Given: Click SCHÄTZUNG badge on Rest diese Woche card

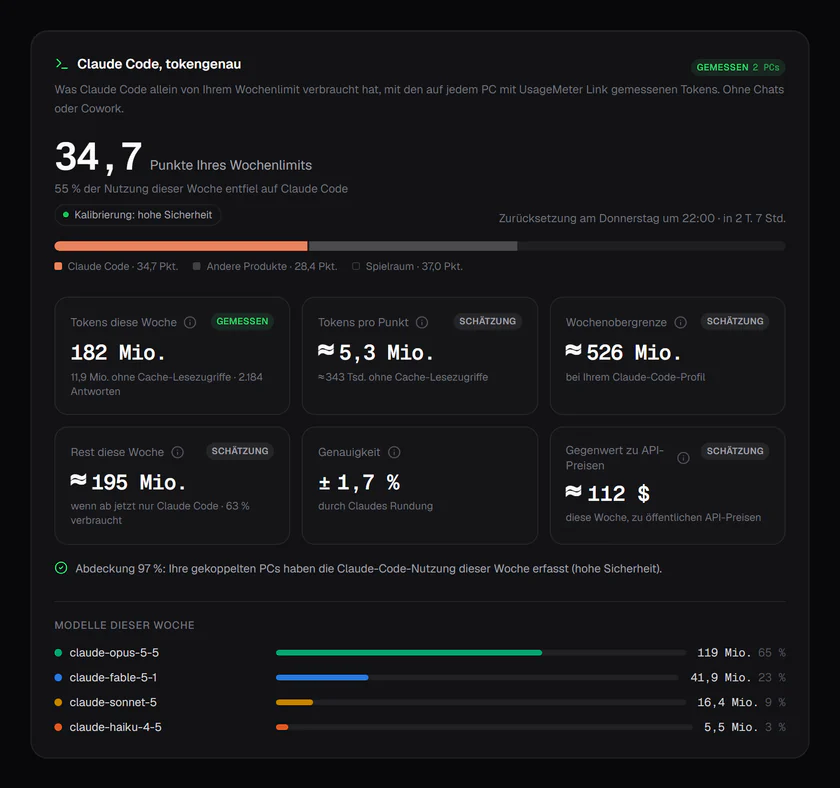Looking at the screenshot, I should coord(240,451).
